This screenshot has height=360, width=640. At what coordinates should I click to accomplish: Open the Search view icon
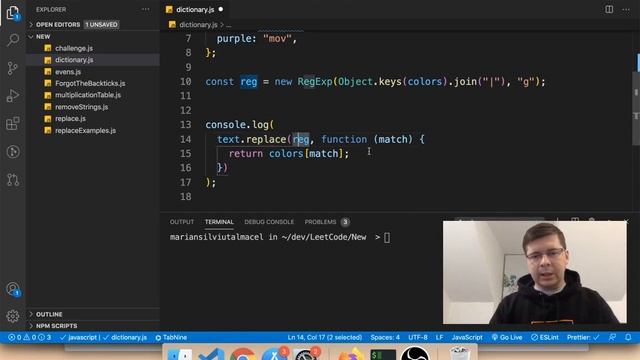coord(13,40)
